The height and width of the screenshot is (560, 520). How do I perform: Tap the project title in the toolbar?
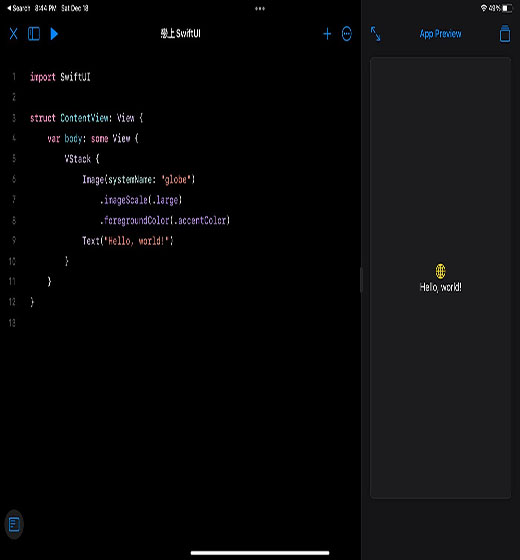[x=180, y=34]
